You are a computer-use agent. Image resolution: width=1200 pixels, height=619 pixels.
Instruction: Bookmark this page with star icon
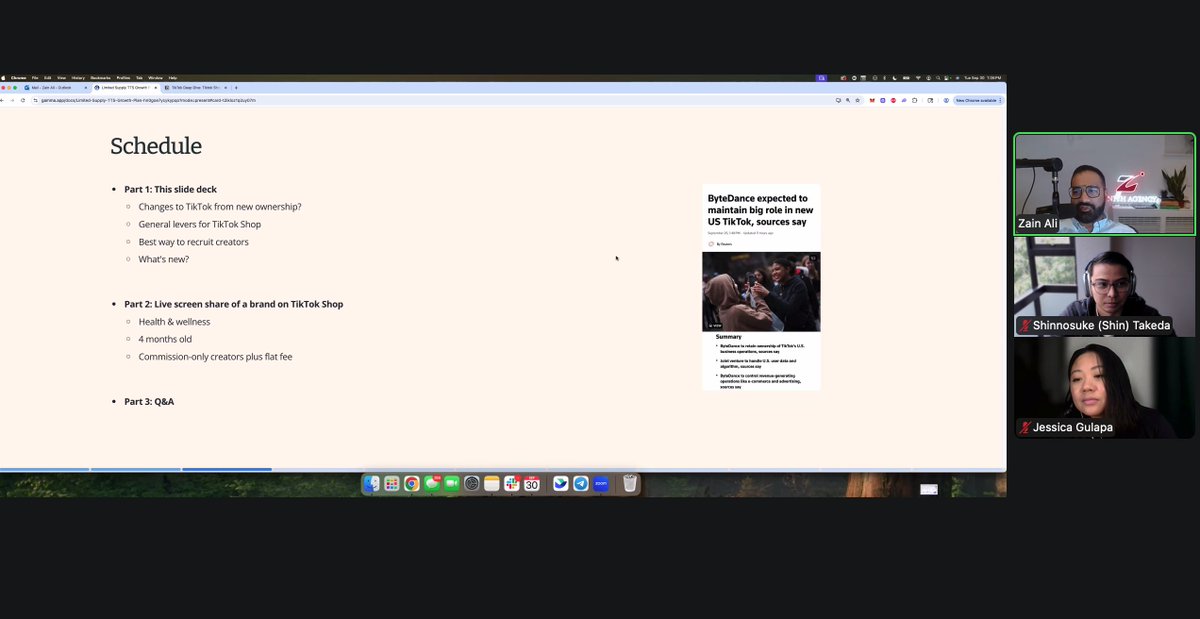coord(857,100)
